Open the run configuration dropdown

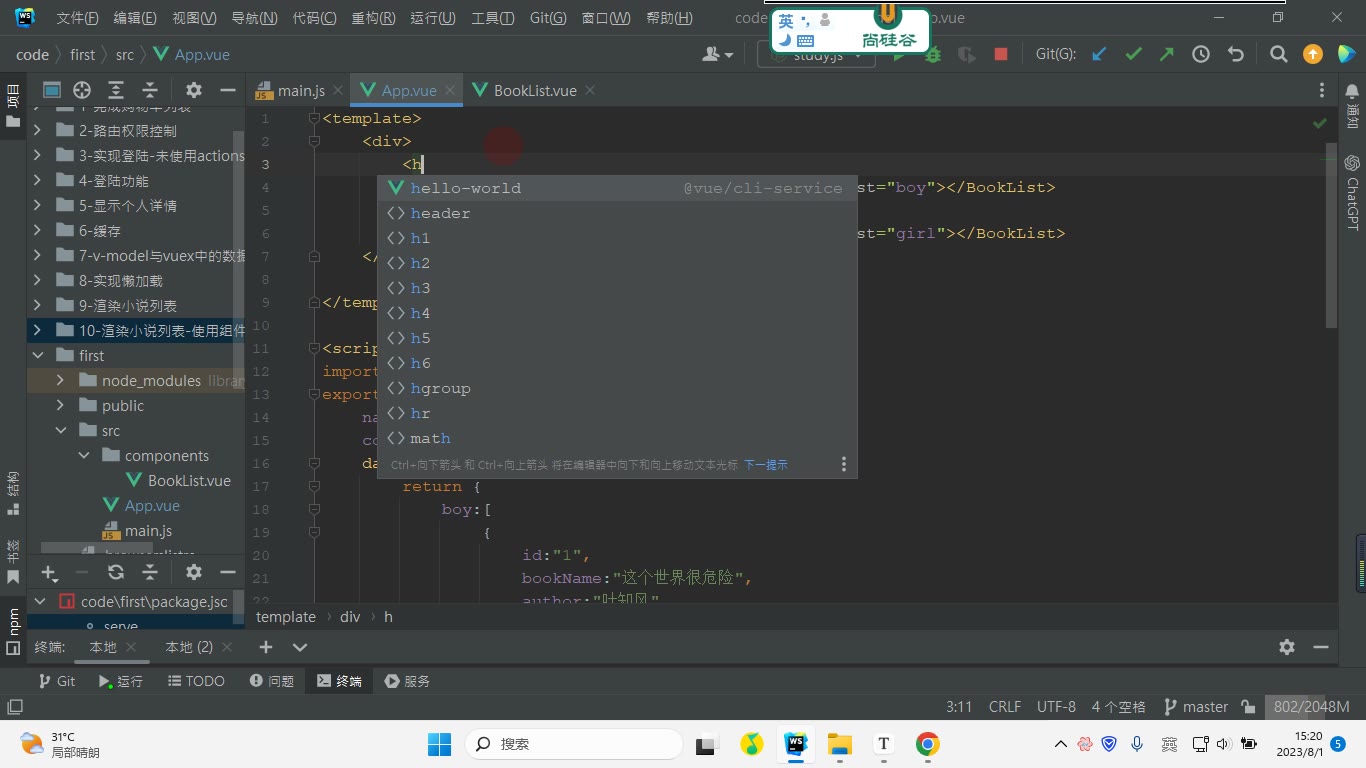coord(816,55)
